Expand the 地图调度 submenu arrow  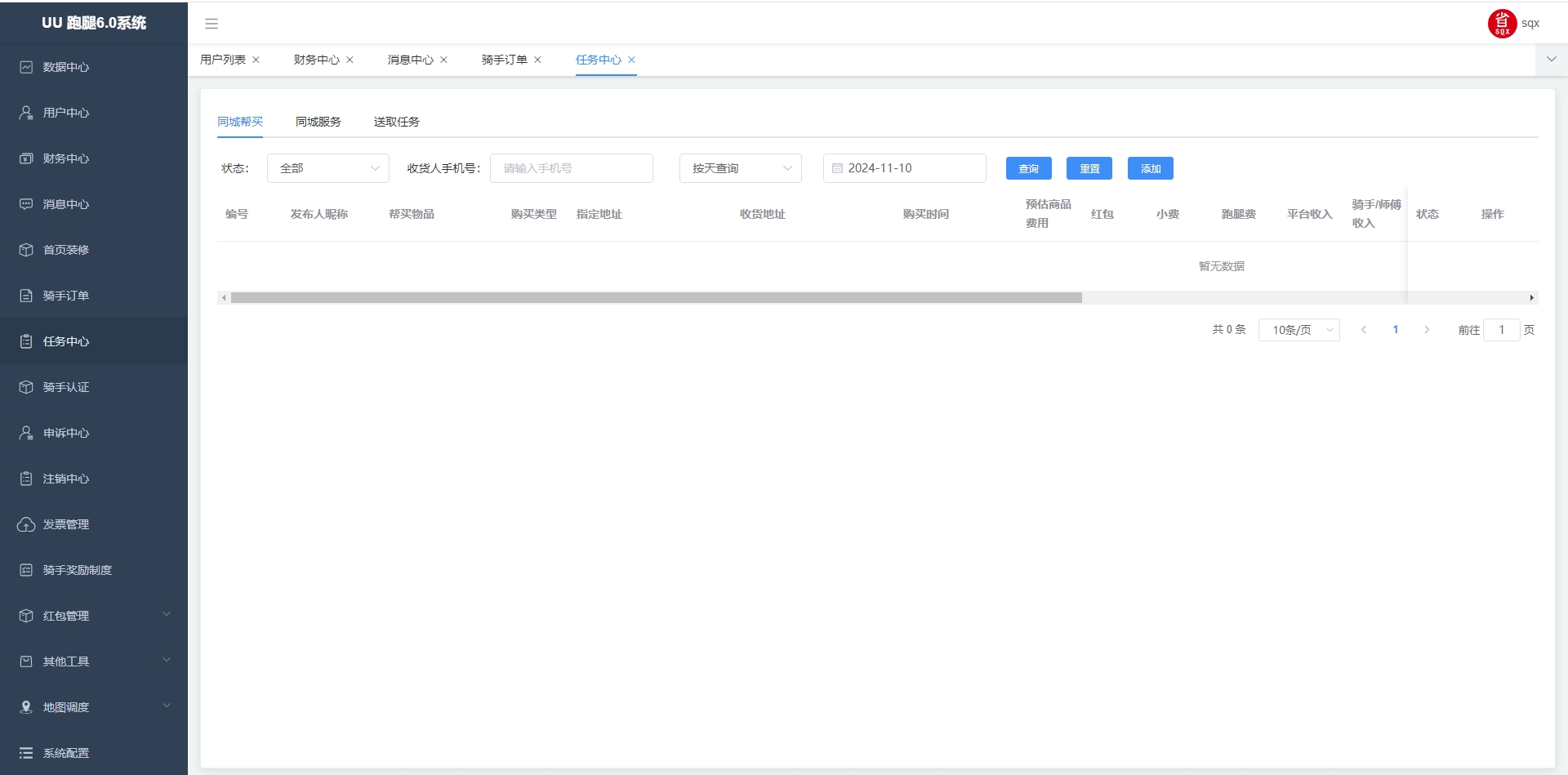[x=167, y=706]
